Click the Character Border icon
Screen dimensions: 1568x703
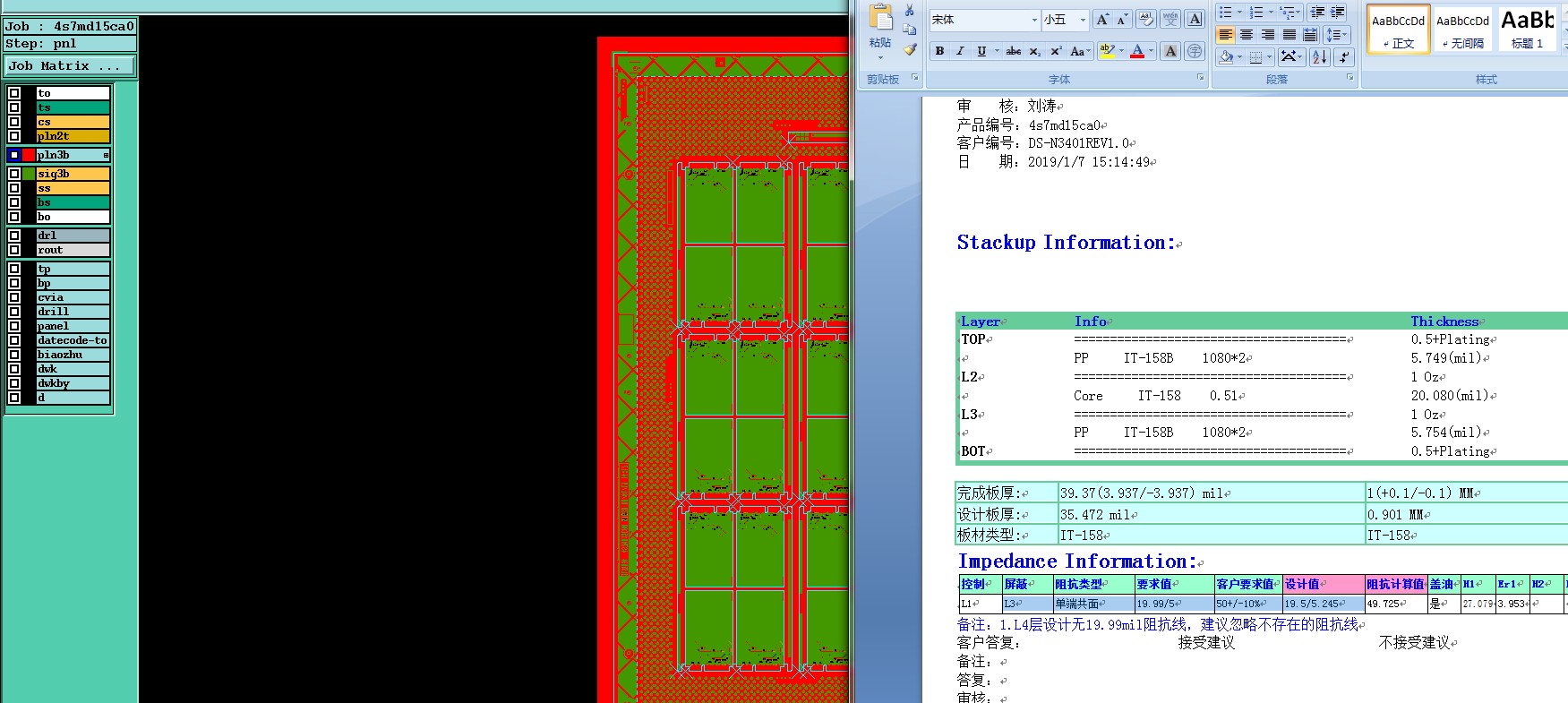point(1195,19)
